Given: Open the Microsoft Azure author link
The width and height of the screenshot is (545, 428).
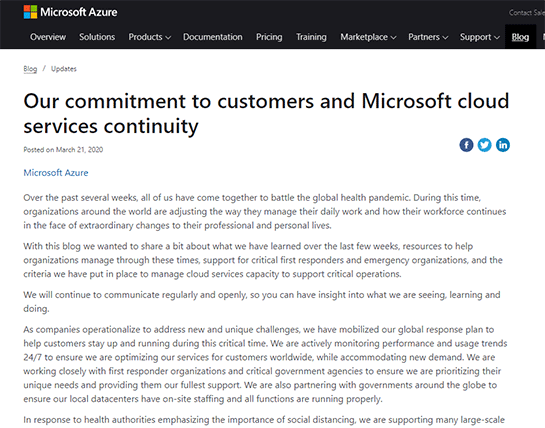Looking at the screenshot, I should [x=56, y=173].
